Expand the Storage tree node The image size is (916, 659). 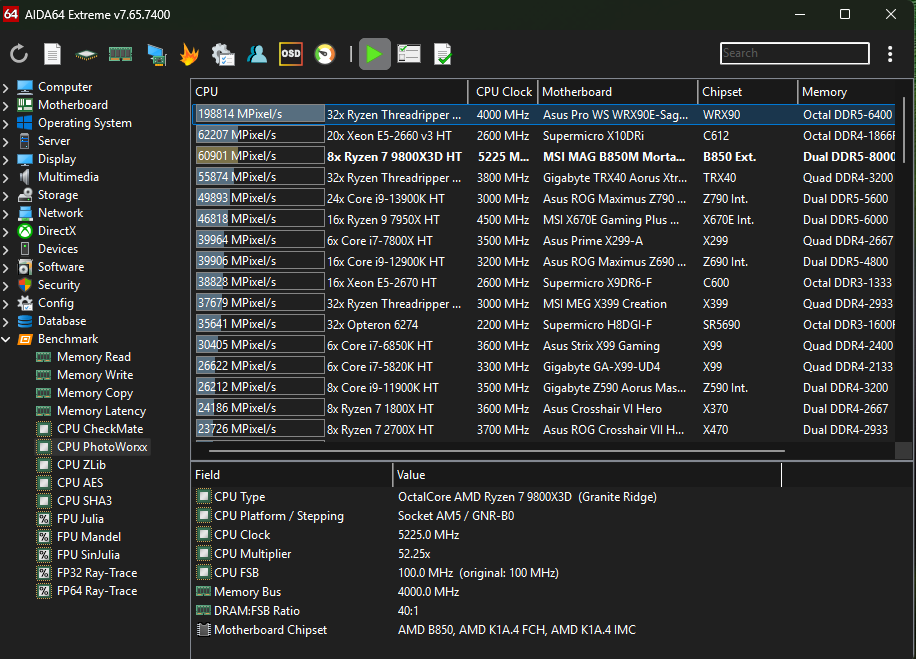(x=6, y=196)
